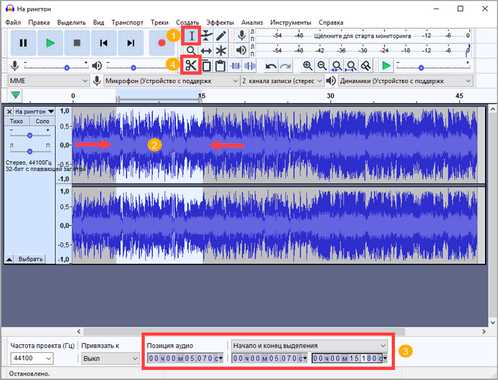The image size is (498, 380).
Task: Collapse the track with the arrow button
Action: pos(9,259)
